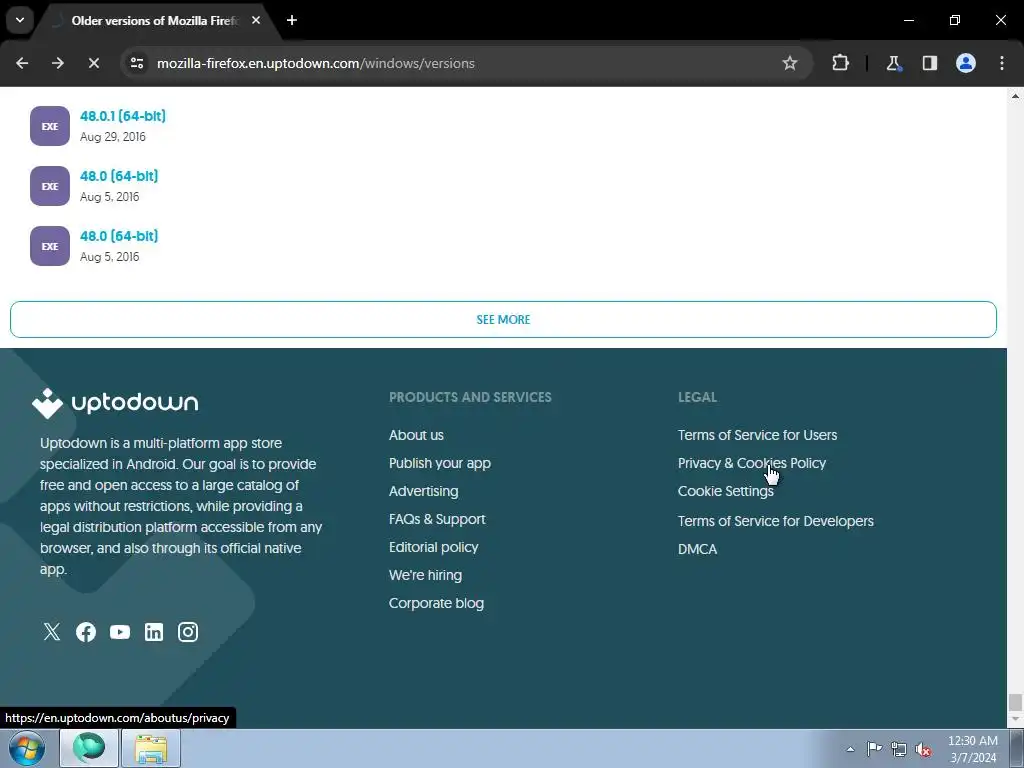The width and height of the screenshot is (1024, 768).
Task: Go forward in browser history
Action: pyautogui.click(x=58, y=63)
